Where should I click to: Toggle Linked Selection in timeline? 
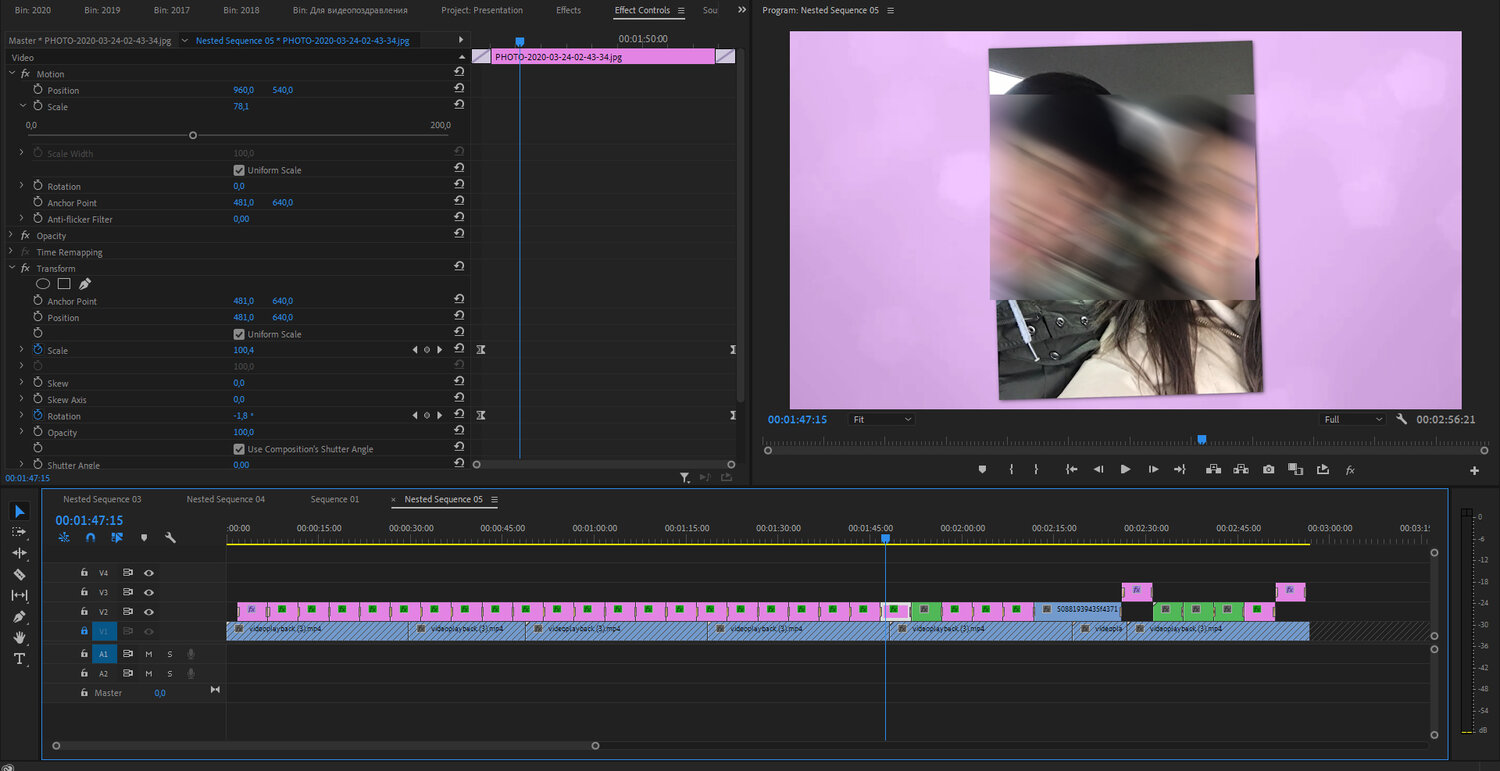pyautogui.click(x=117, y=538)
